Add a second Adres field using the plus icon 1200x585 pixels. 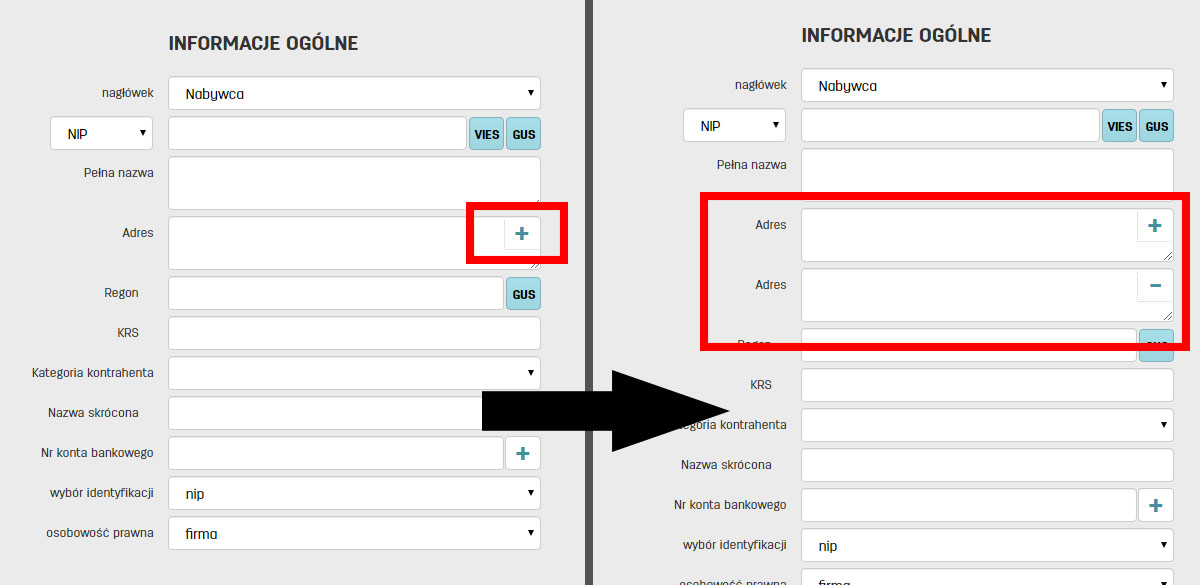coord(521,233)
